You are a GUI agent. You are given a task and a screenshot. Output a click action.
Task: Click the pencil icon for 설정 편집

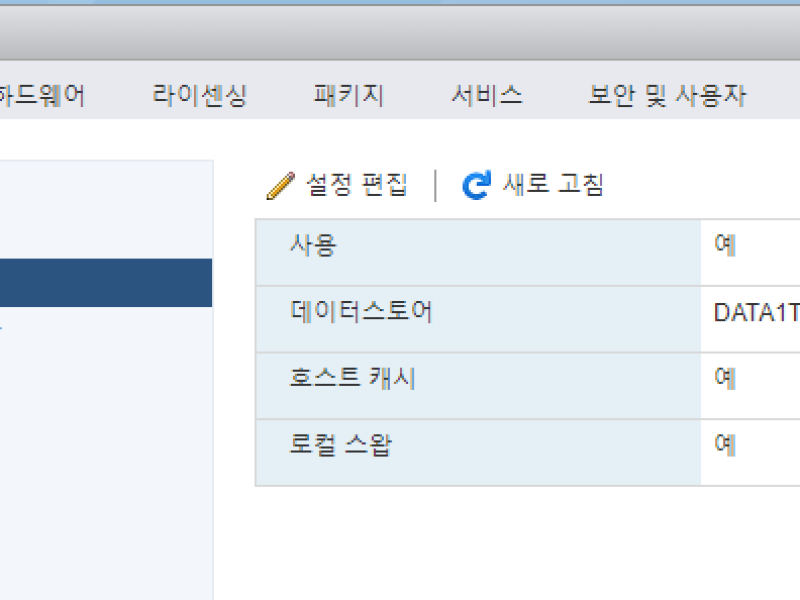(x=281, y=186)
